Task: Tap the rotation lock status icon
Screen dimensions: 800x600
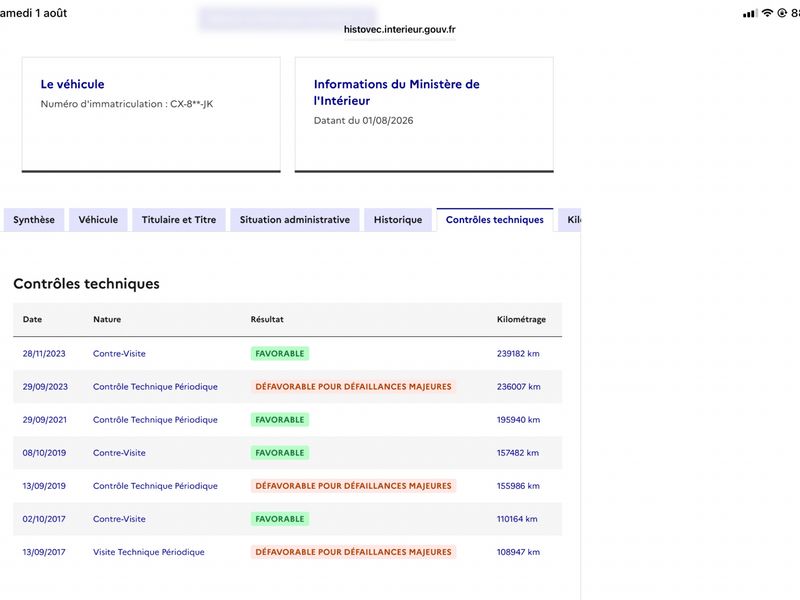Action: pyautogui.click(x=782, y=13)
